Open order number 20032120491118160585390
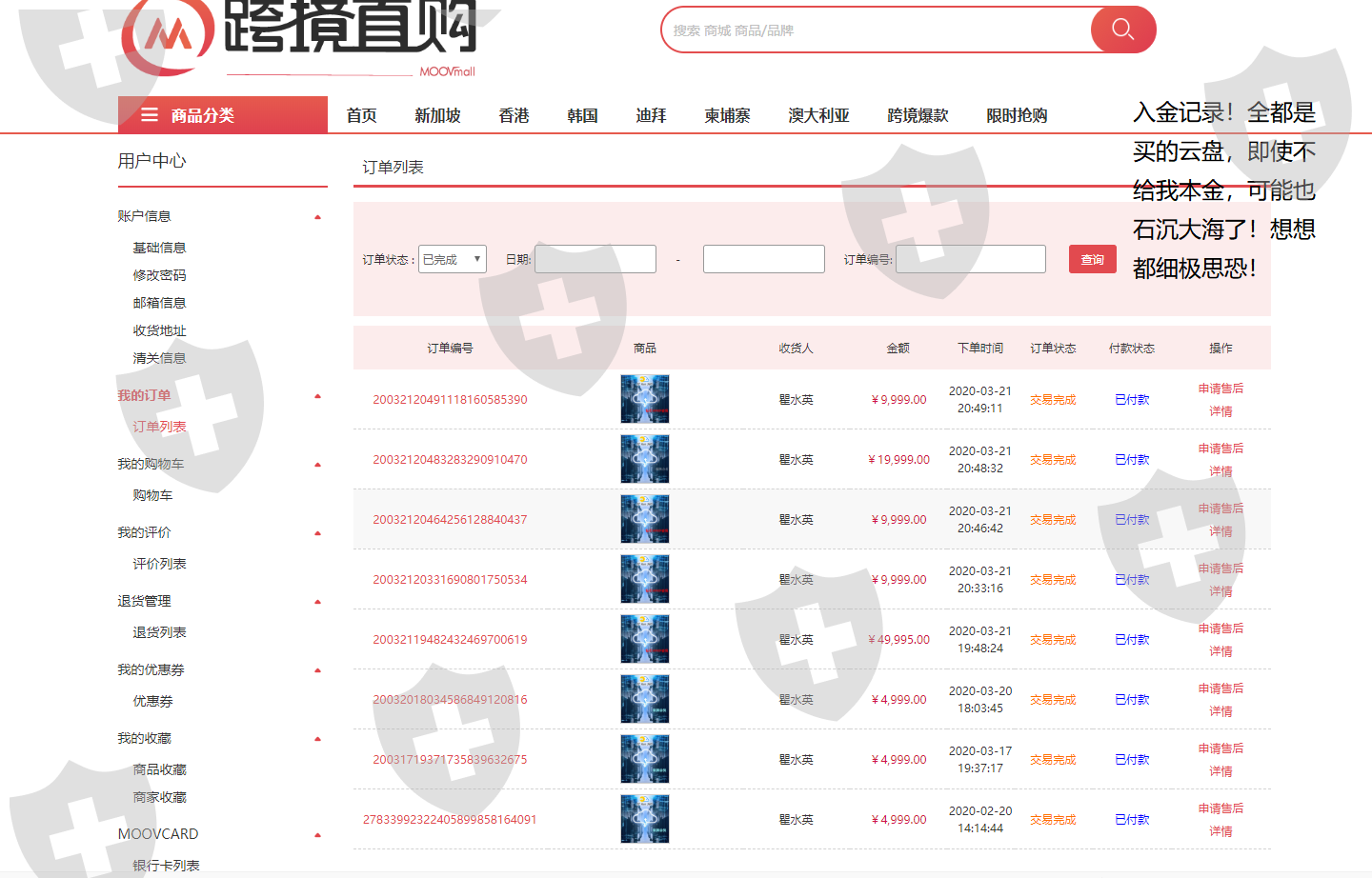1372x878 pixels. pos(450,400)
